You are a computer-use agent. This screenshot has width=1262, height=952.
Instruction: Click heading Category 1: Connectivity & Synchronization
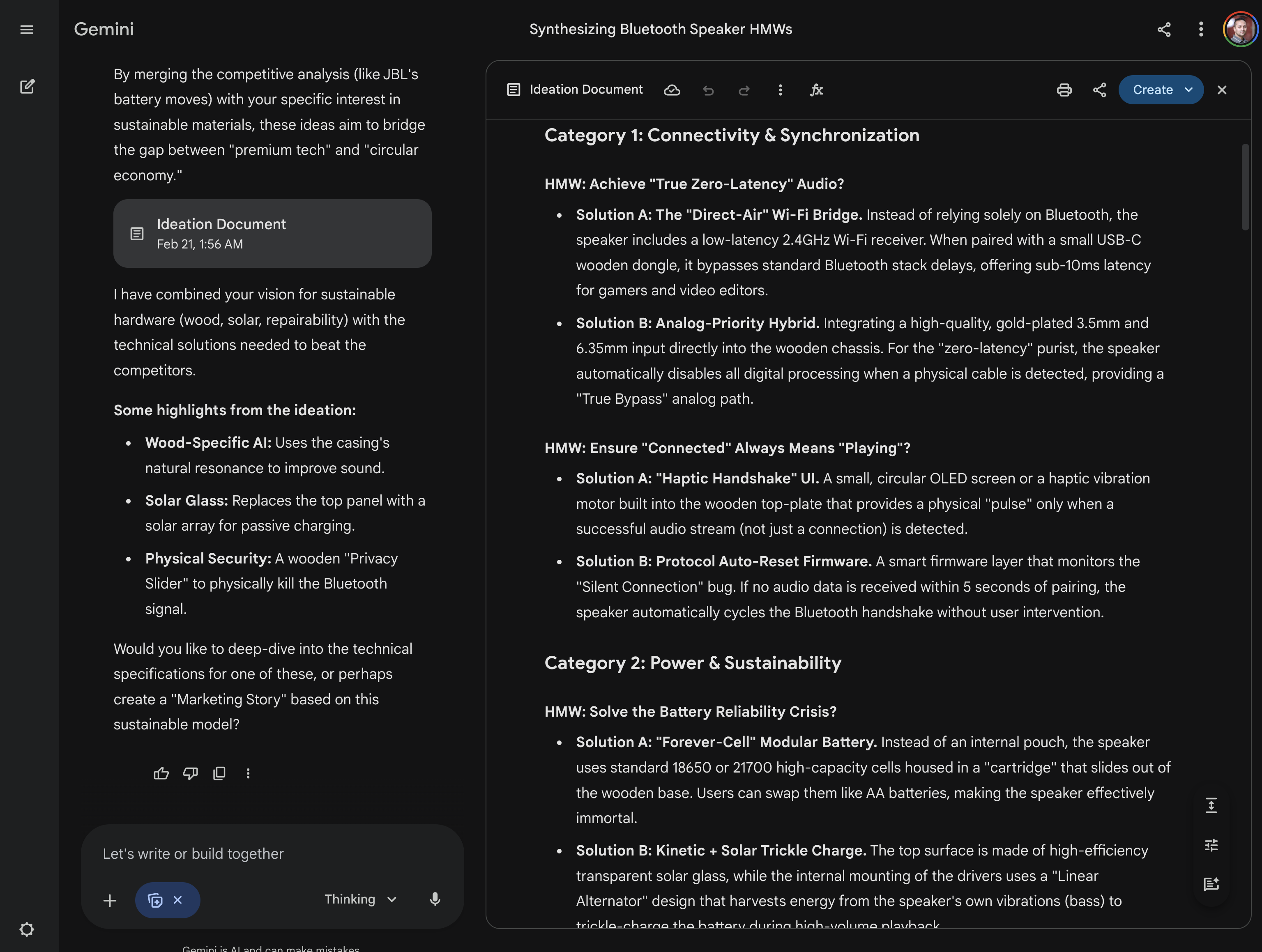pyautogui.click(x=732, y=135)
